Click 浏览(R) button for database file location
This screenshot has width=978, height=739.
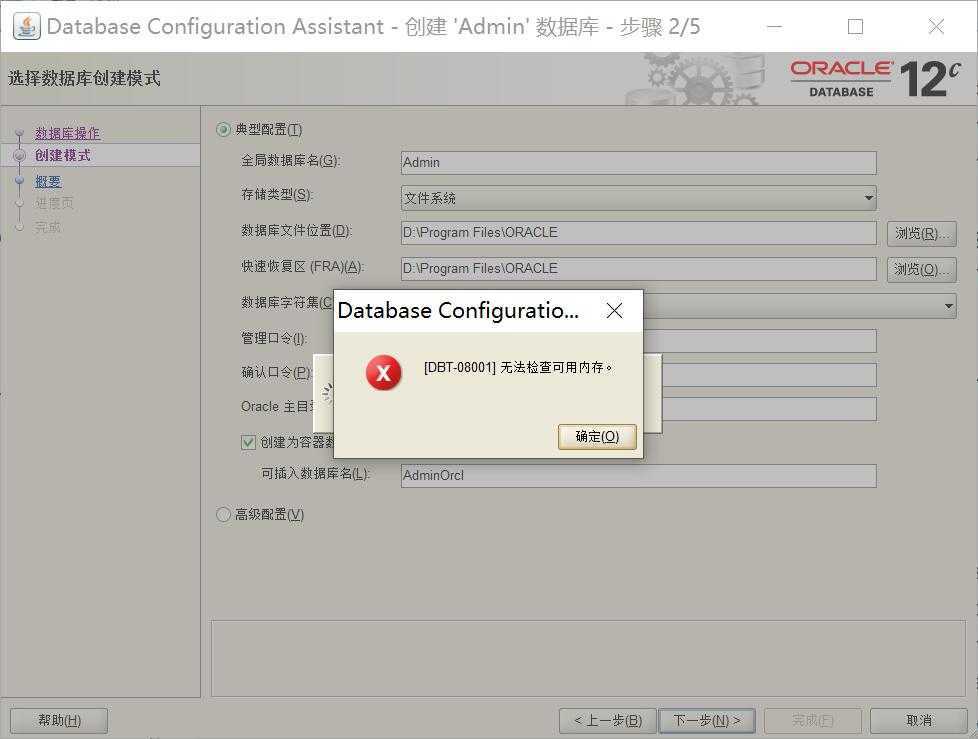921,233
